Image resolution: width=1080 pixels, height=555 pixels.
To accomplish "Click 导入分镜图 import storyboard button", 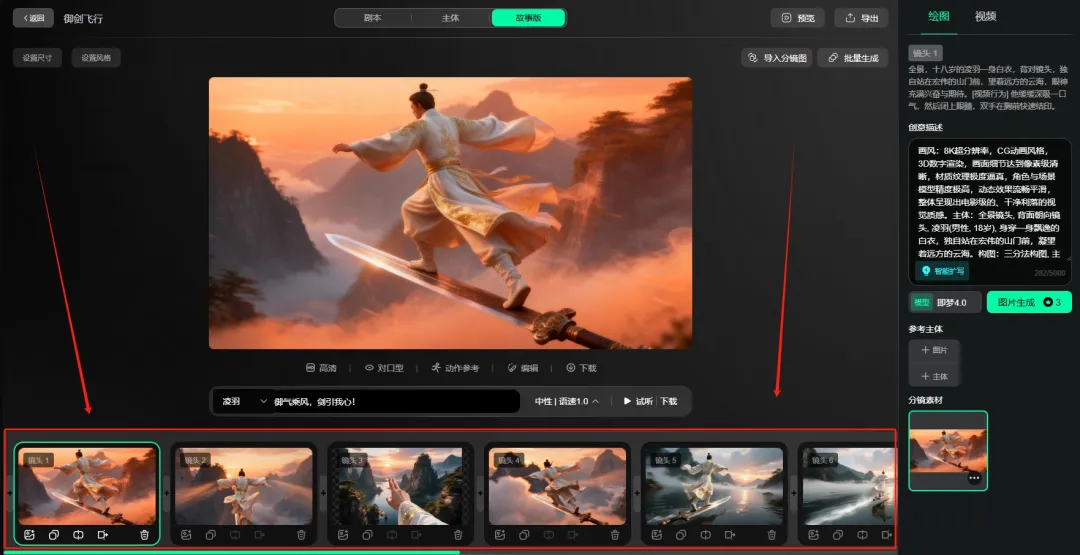I will (777, 58).
